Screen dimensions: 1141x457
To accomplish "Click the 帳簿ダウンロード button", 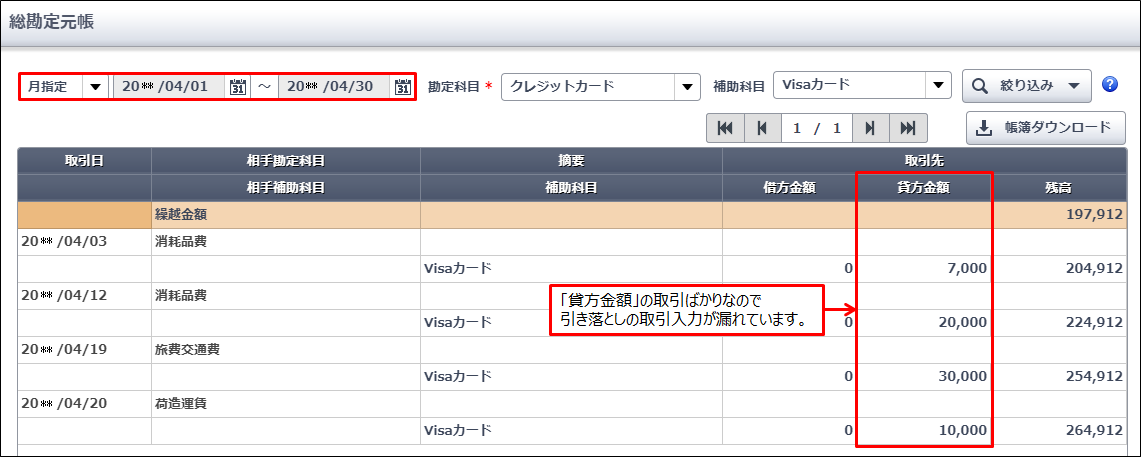I will click(1046, 128).
